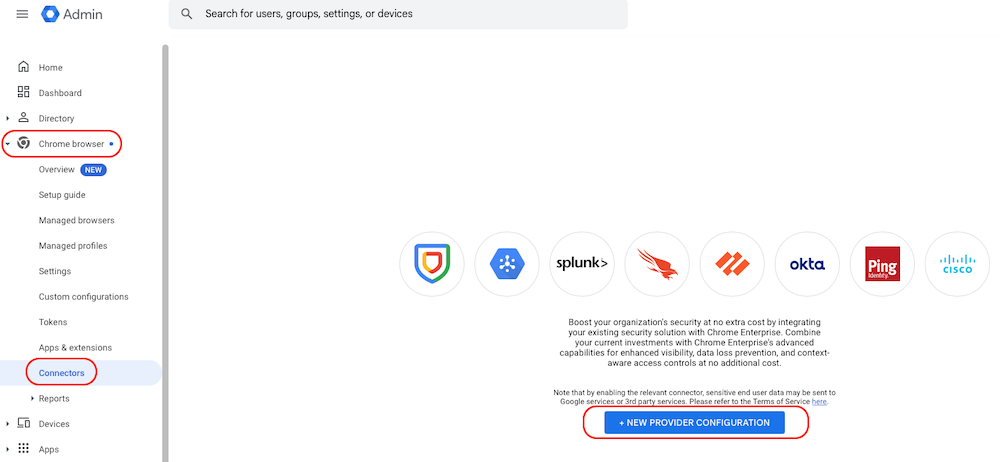This screenshot has width=1000, height=462.
Task: Click New Provider Configuration button
Action: pos(695,423)
